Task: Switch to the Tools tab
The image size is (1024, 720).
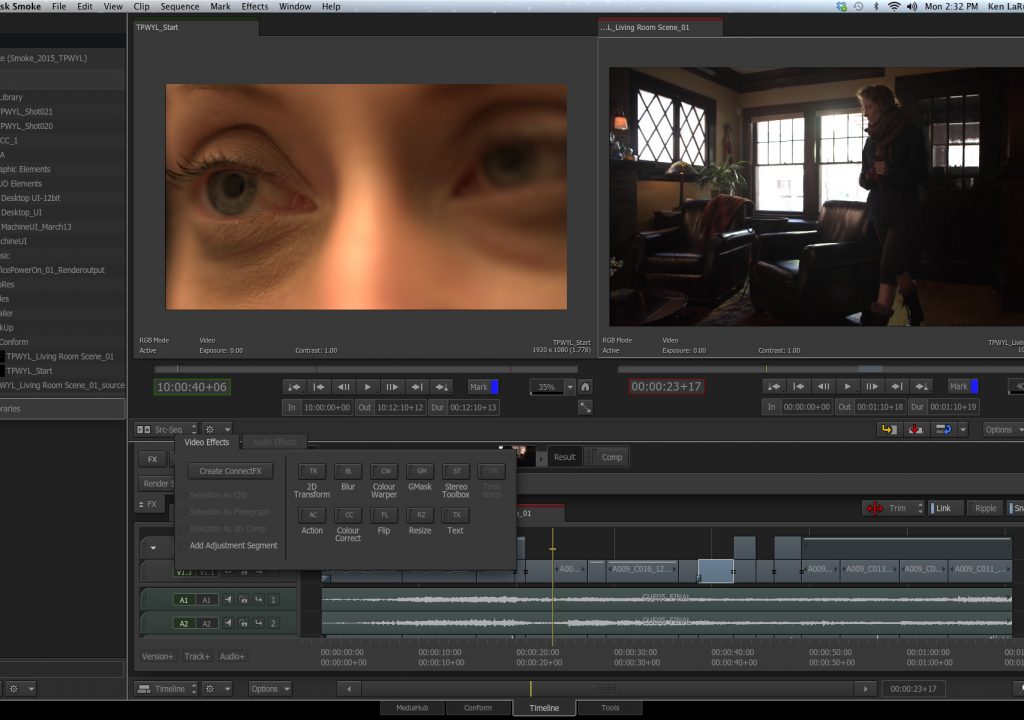Action: 610,708
